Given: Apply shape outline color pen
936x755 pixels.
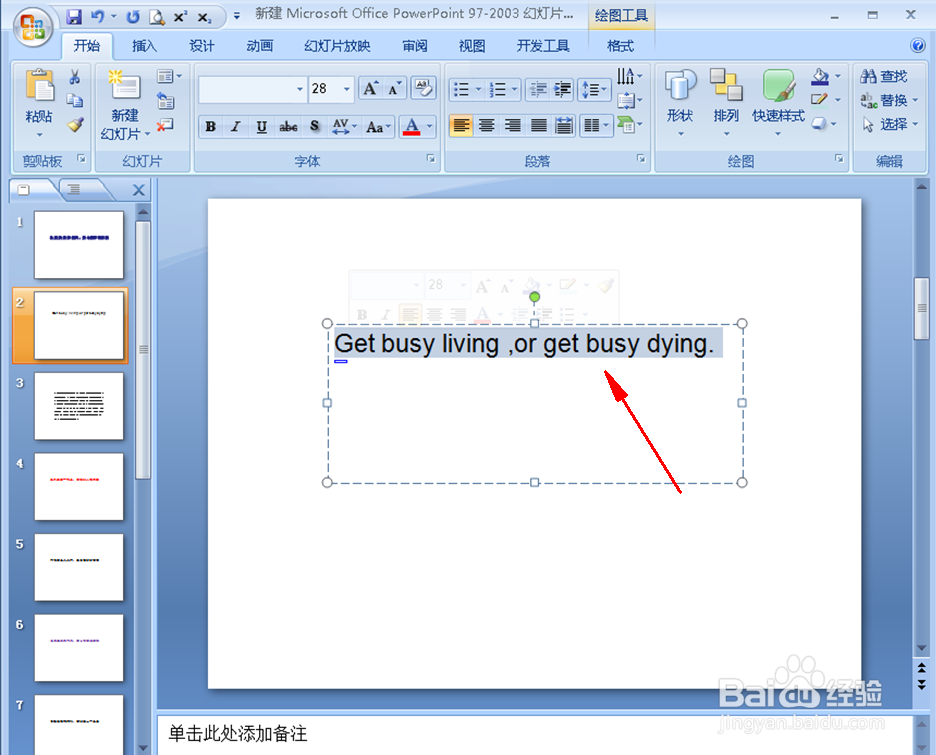Looking at the screenshot, I should (820, 100).
